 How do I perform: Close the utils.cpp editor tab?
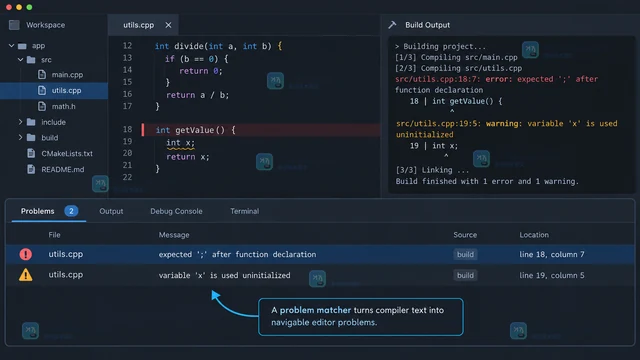tap(168, 25)
